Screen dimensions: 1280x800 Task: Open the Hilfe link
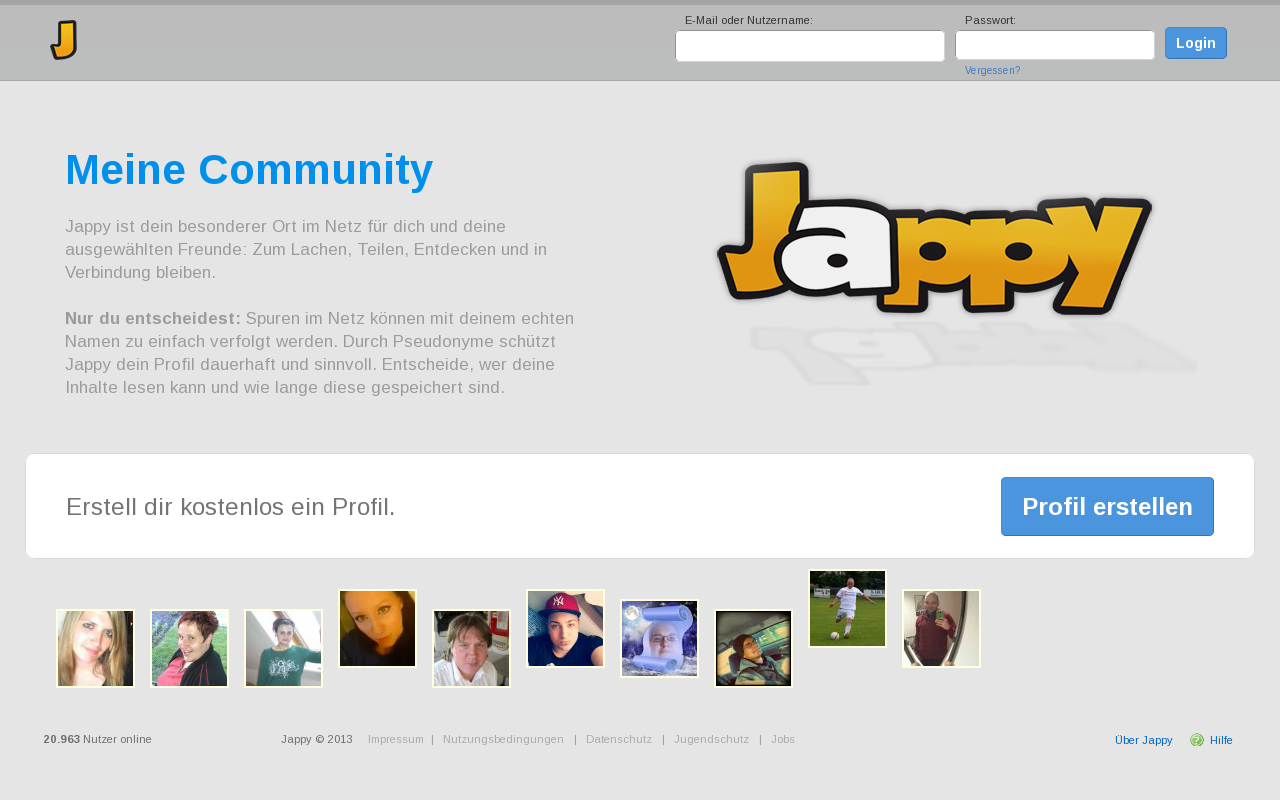point(1221,740)
